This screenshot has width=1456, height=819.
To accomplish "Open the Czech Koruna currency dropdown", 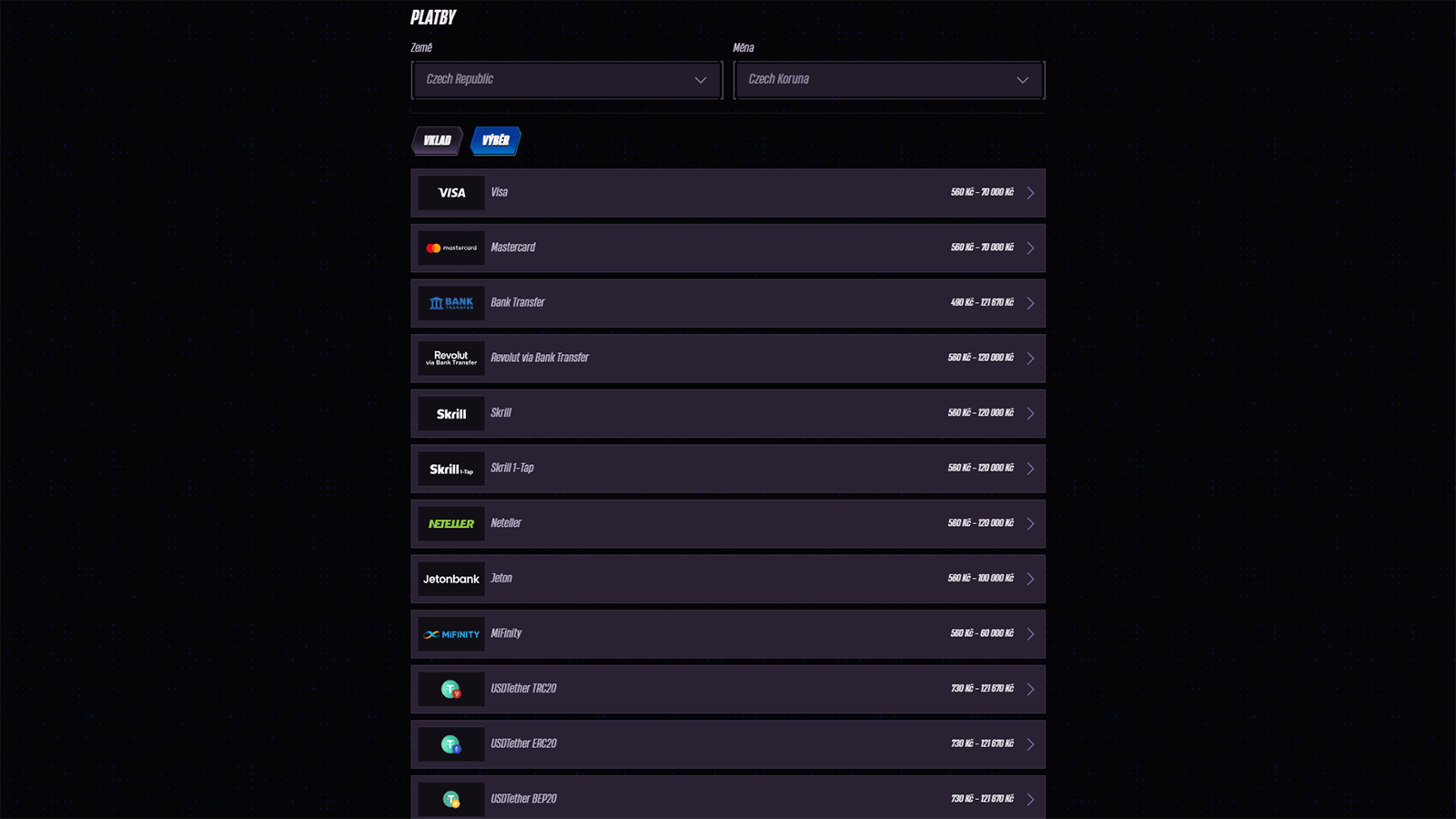I will (x=889, y=80).
